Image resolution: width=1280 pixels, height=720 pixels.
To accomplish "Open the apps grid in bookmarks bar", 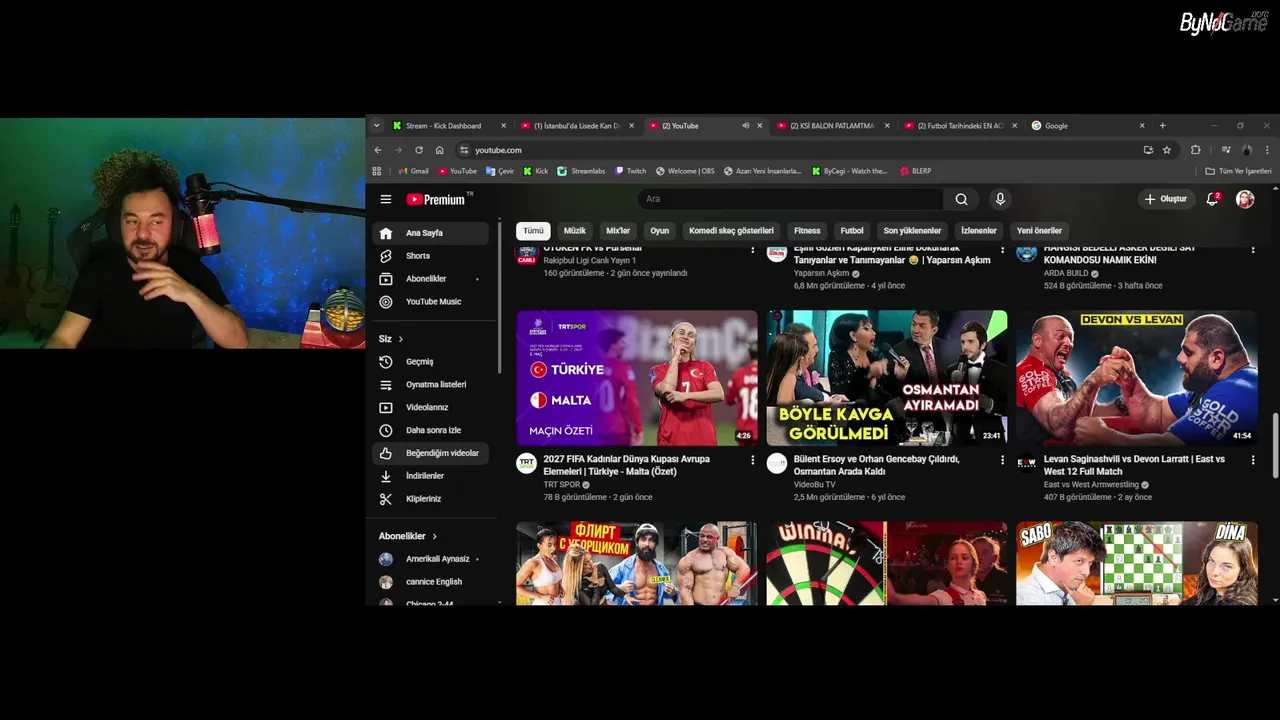I will (377, 171).
